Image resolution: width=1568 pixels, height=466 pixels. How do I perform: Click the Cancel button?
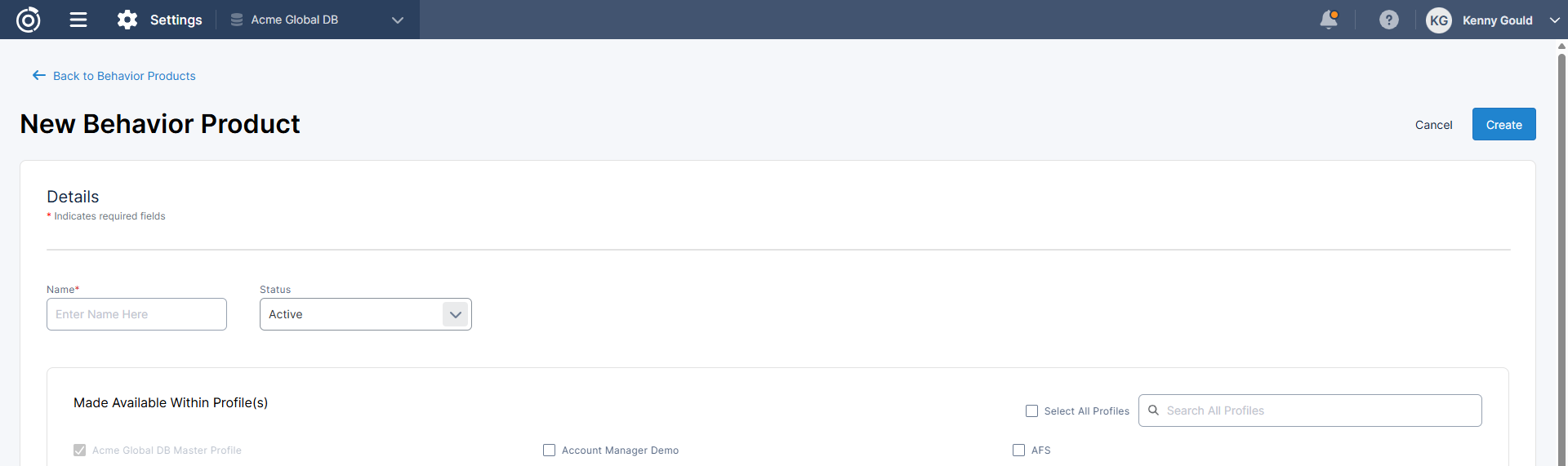click(1433, 125)
